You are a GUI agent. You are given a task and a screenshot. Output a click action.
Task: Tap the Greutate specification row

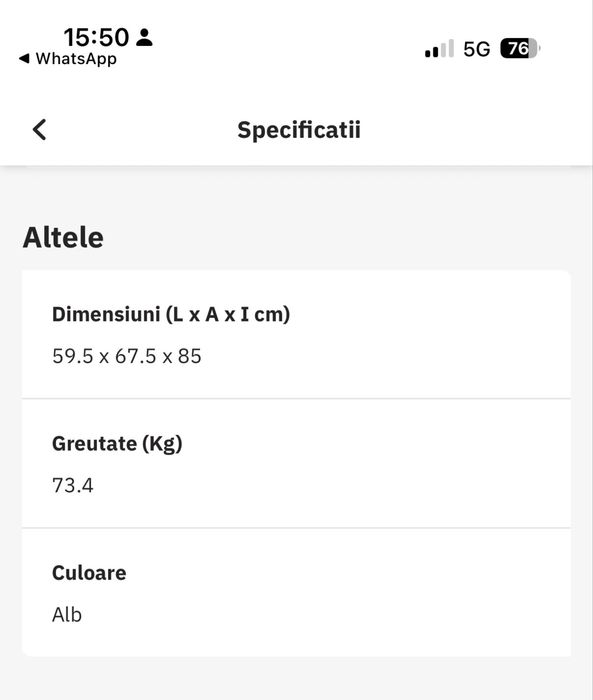click(296, 463)
